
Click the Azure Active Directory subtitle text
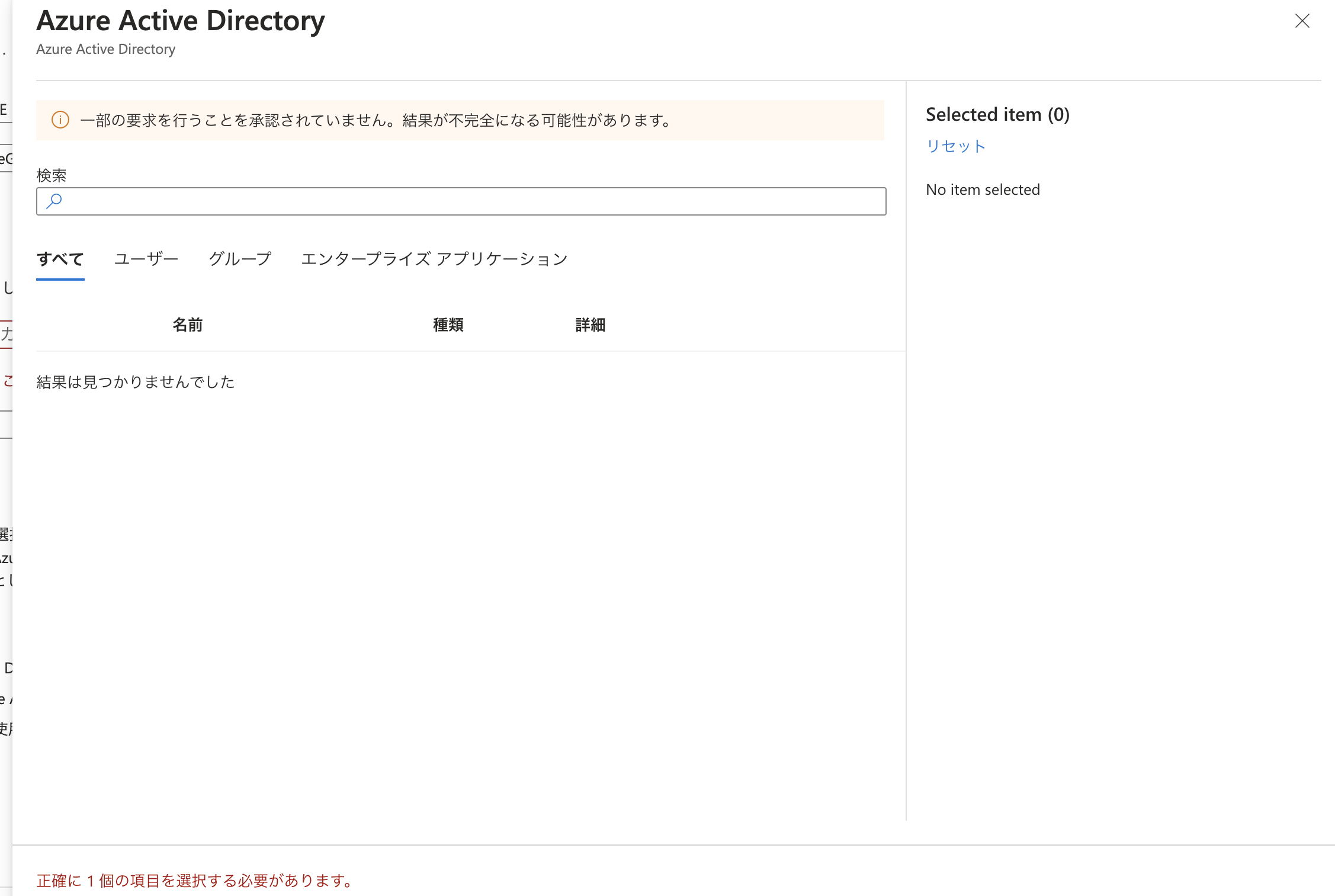click(x=105, y=49)
